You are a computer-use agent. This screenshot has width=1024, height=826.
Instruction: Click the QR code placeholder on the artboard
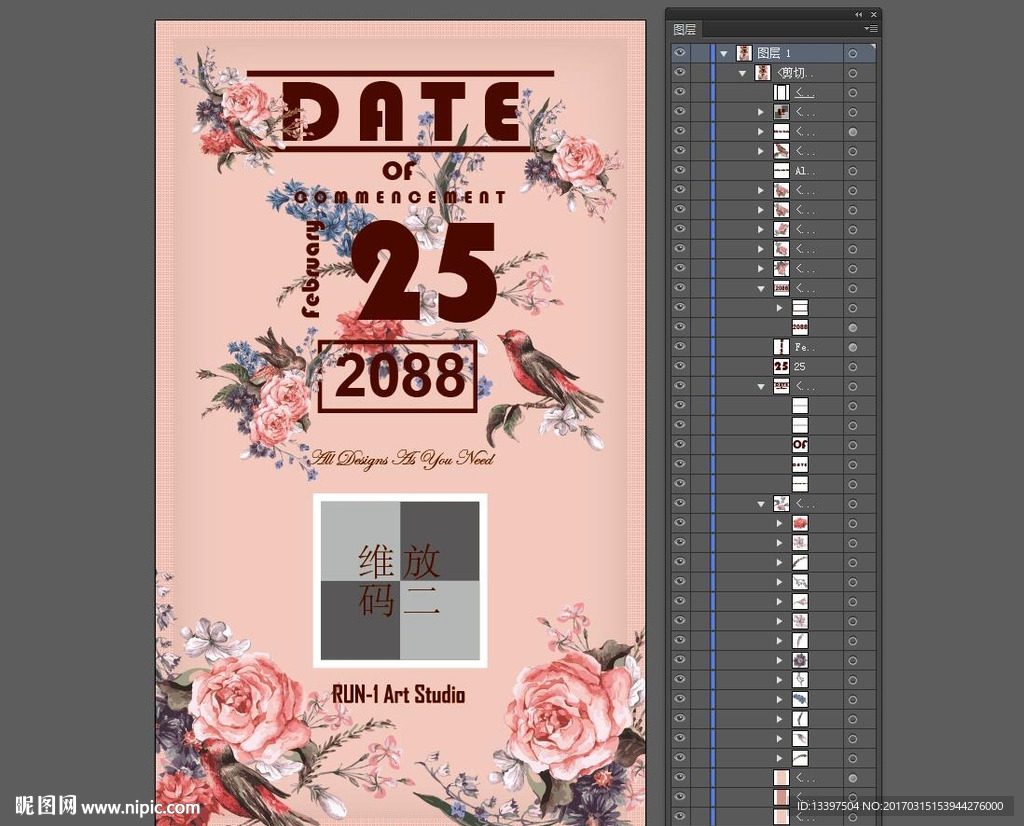400,580
